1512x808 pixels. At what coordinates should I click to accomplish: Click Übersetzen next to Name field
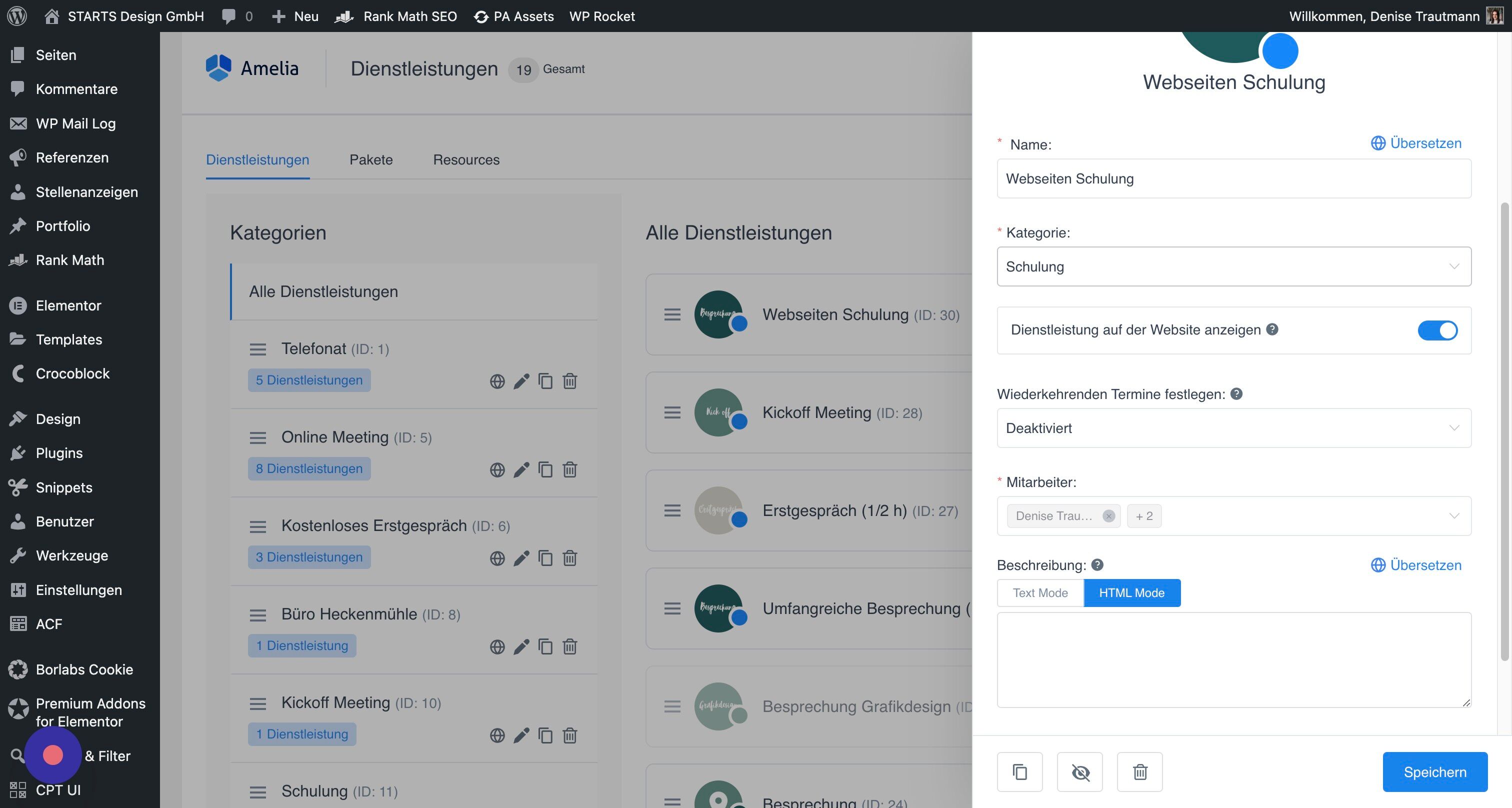tap(1415, 143)
